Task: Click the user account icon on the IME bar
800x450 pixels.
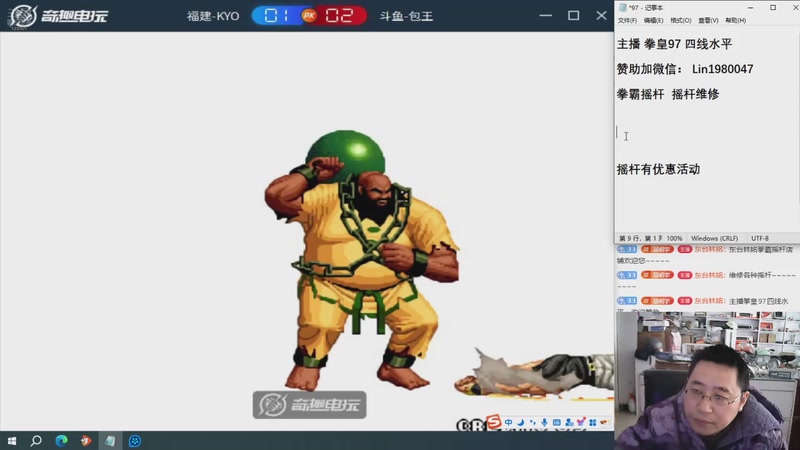Action: coord(569,422)
